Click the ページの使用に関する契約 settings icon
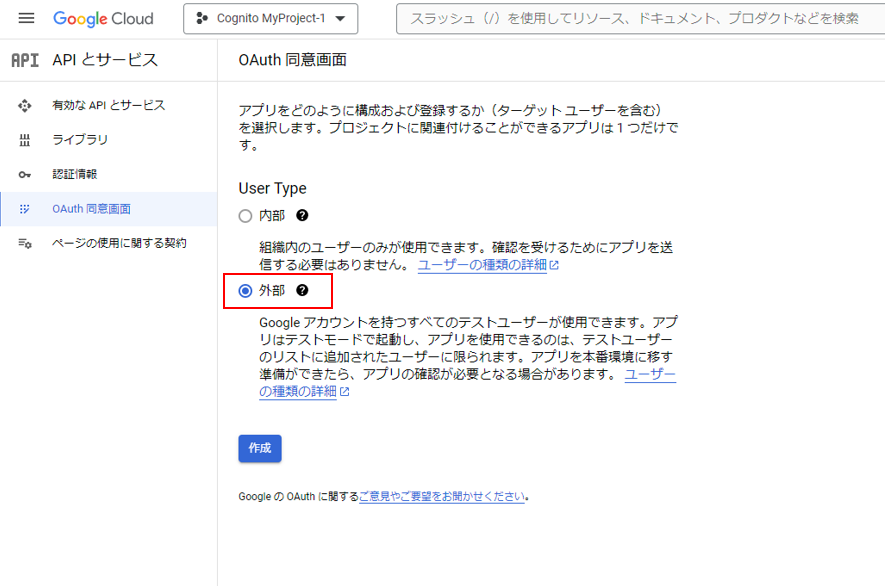The height and width of the screenshot is (586, 885). pos(25,243)
